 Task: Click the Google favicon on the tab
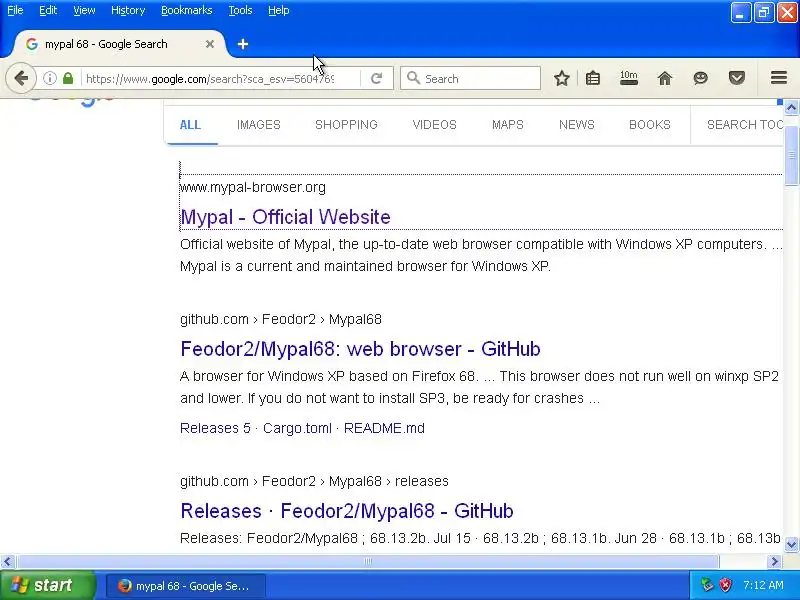32,44
